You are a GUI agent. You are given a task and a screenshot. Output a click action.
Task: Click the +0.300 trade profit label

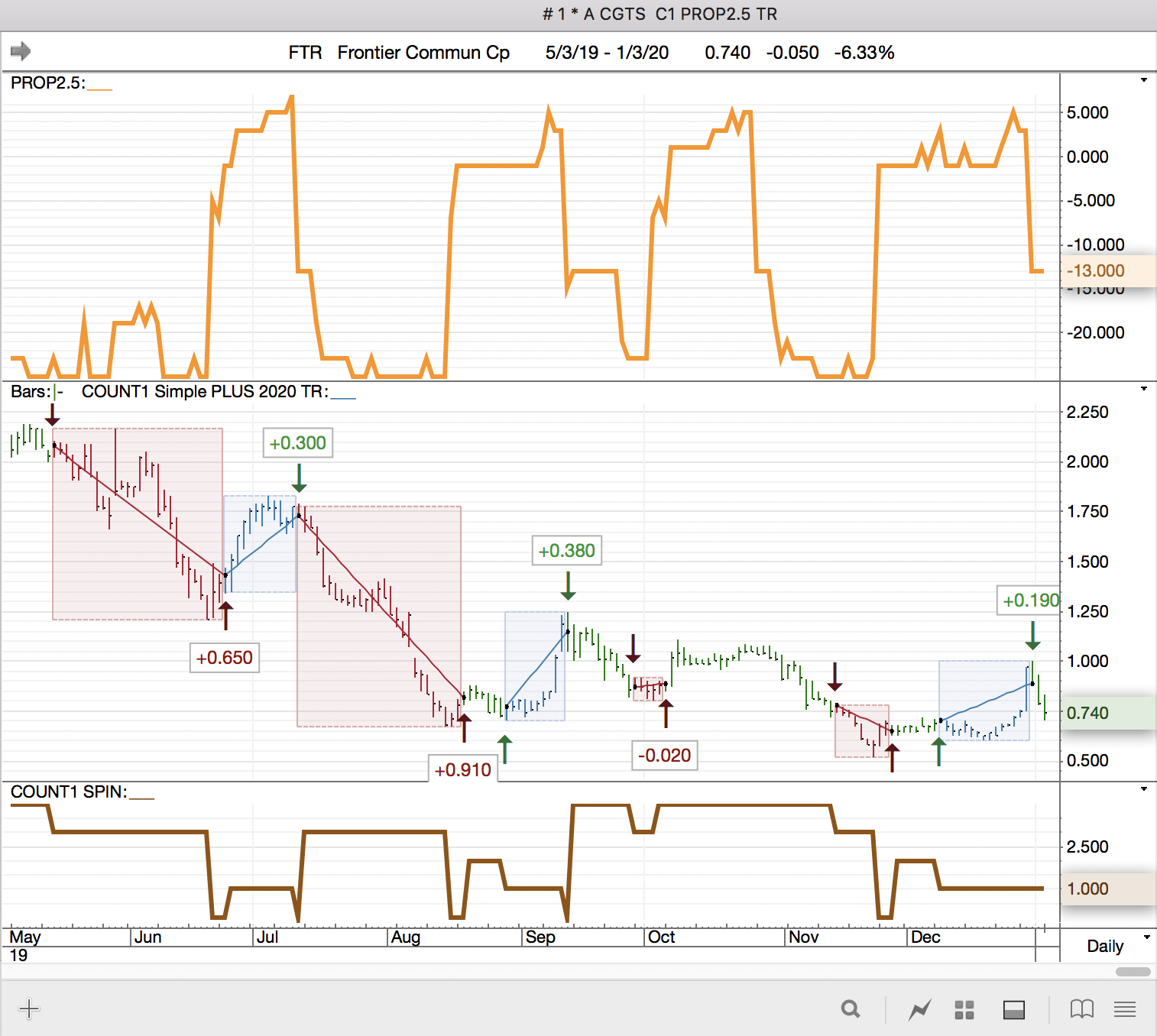(x=298, y=443)
